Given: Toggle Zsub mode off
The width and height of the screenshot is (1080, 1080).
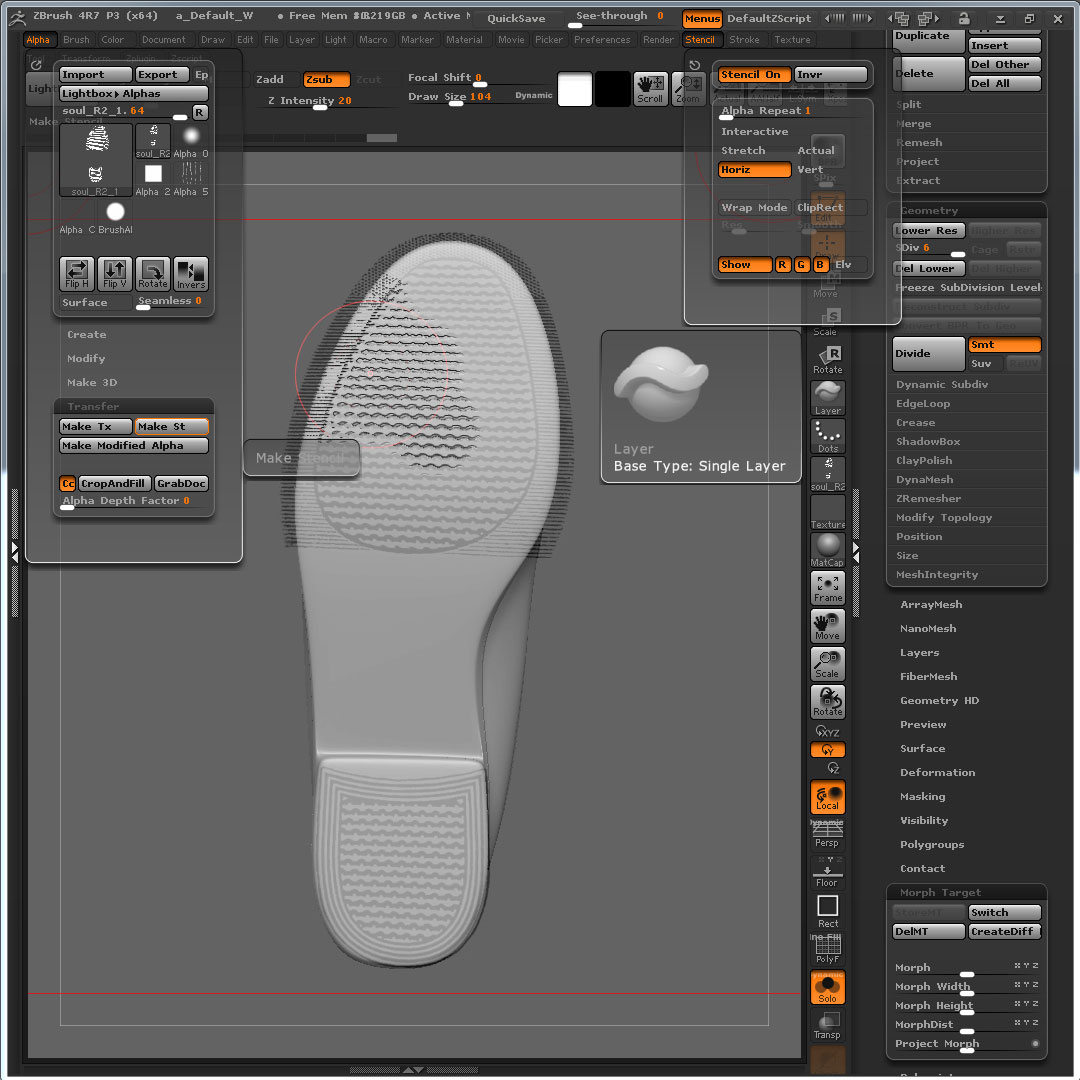Looking at the screenshot, I should [326, 80].
